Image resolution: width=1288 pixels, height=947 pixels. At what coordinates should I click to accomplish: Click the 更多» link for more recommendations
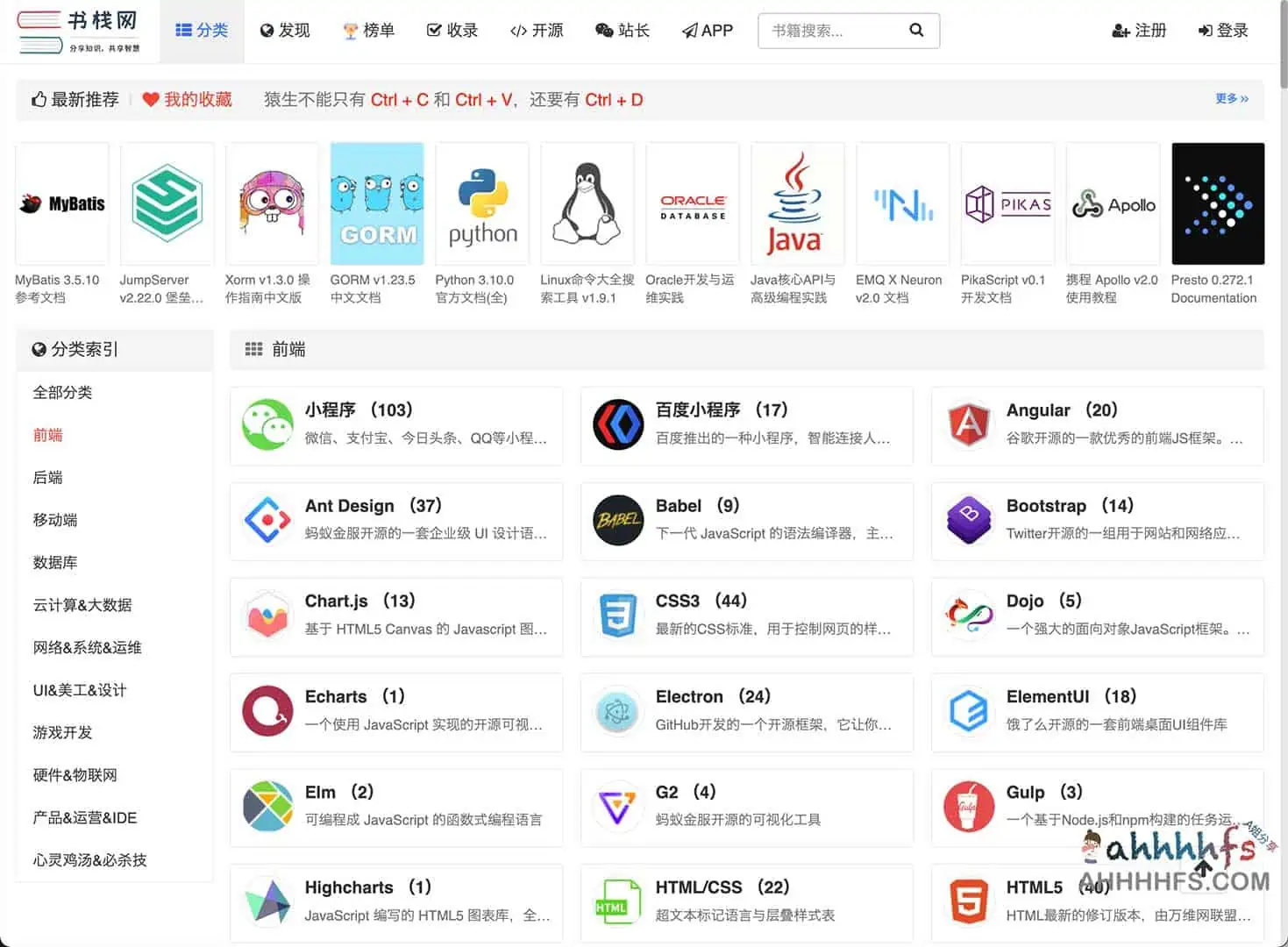pos(1231,98)
